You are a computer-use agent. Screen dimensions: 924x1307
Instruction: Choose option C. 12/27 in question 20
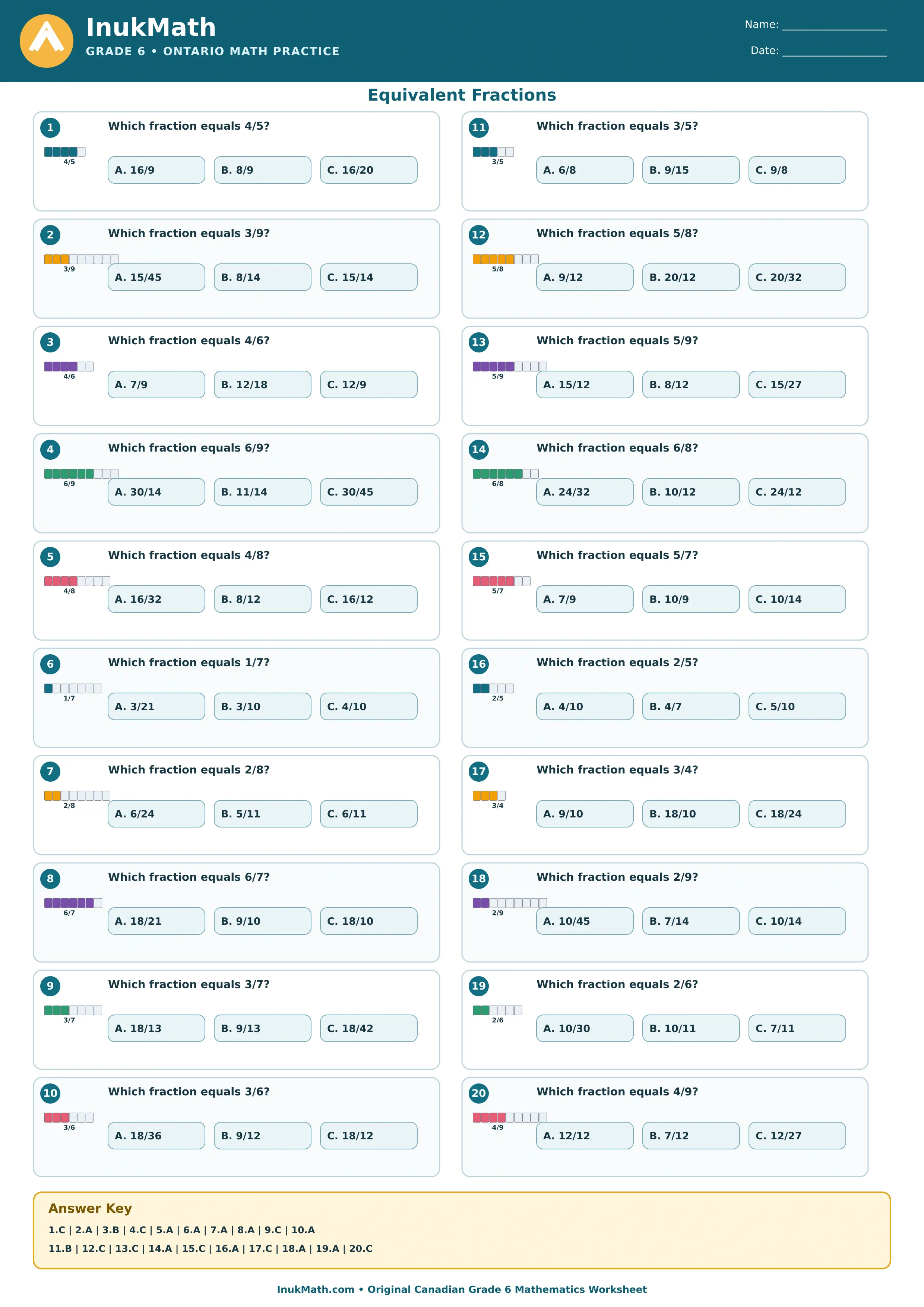coord(797,1136)
